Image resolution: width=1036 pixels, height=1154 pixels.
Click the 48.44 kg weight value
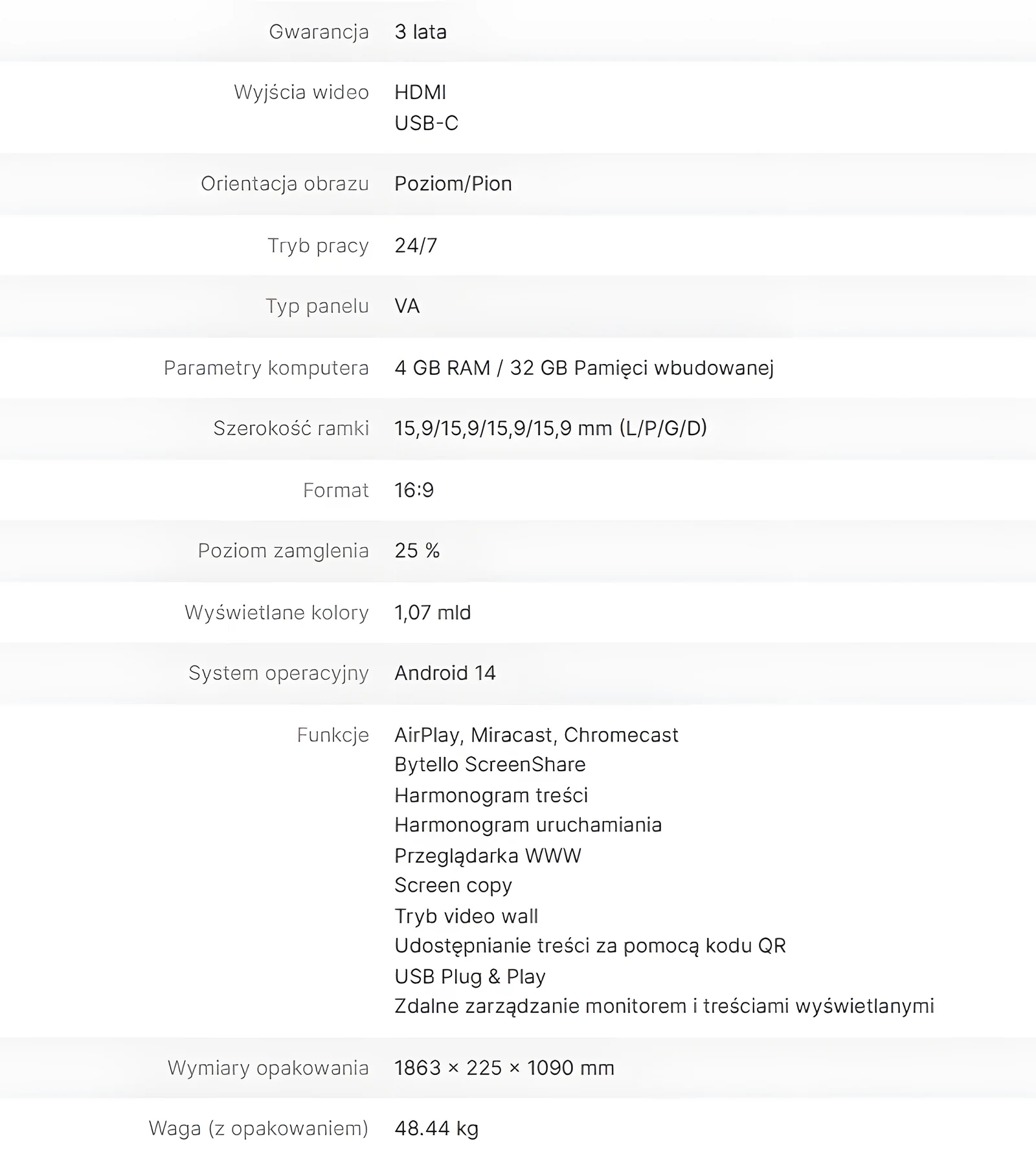(436, 1129)
